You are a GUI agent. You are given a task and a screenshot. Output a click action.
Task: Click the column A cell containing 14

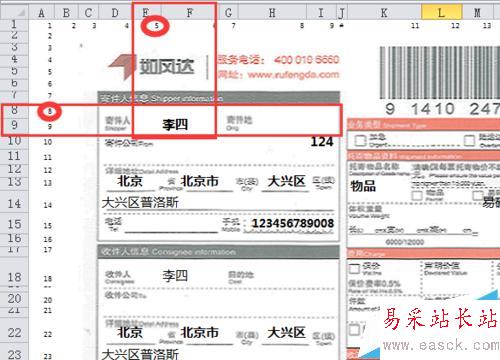(x=48, y=205)
